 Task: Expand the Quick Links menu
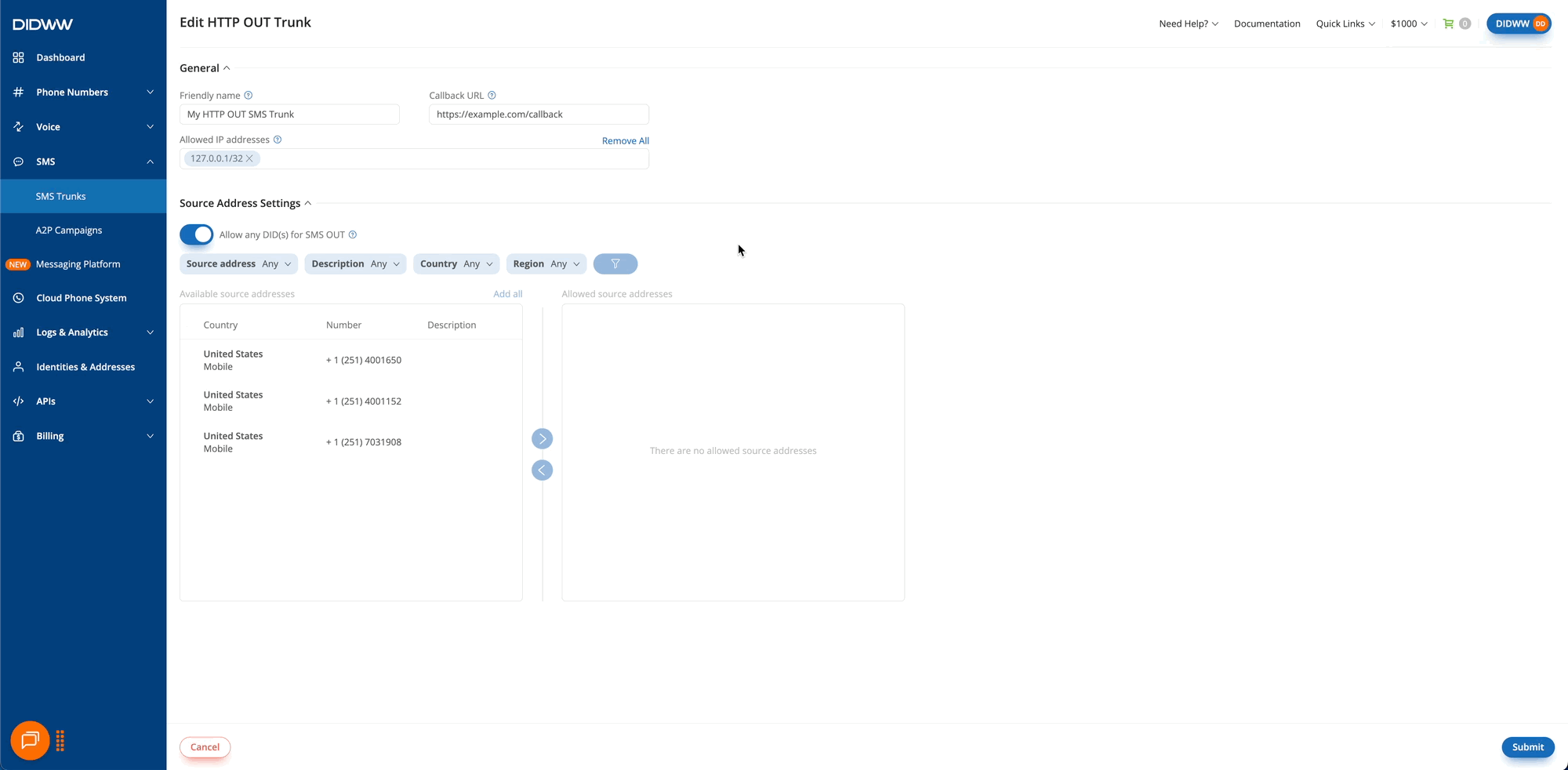coord(1345,24)
